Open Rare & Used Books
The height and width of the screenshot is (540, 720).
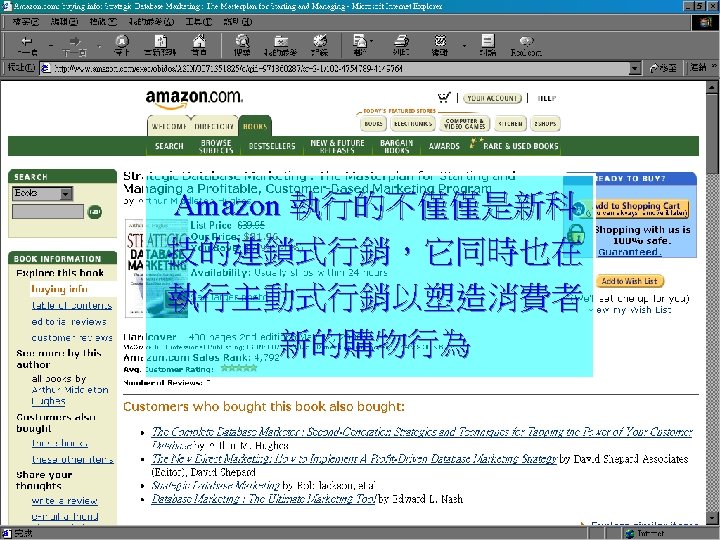coord(520,146)
